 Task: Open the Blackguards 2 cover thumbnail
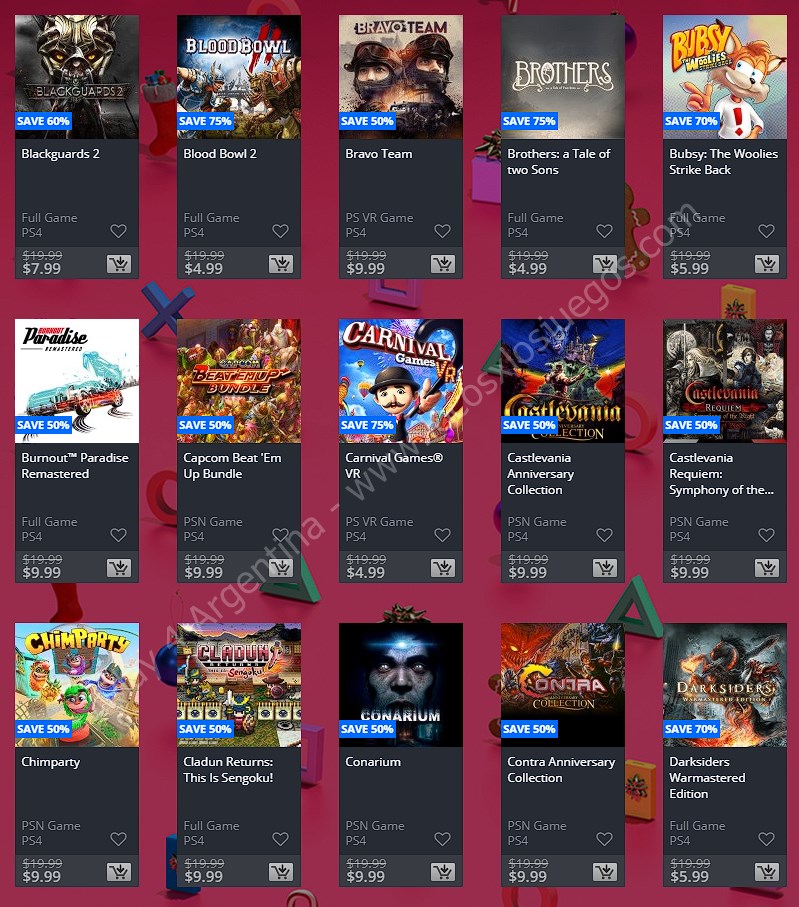point(77,77)
